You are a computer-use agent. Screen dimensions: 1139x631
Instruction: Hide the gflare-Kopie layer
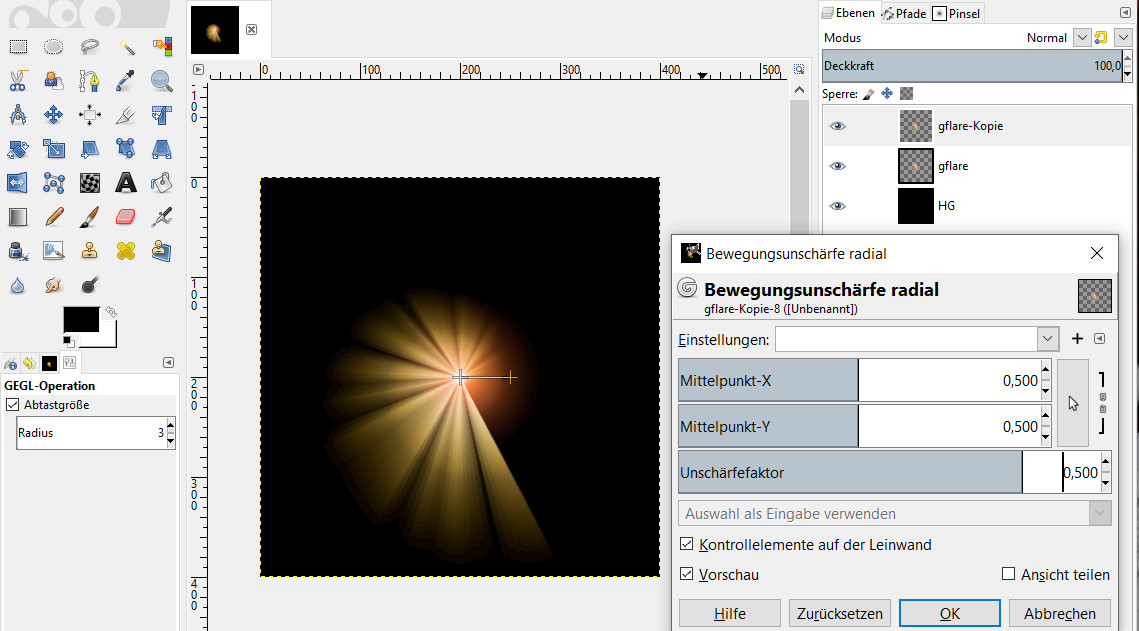(x=838, y=126)
